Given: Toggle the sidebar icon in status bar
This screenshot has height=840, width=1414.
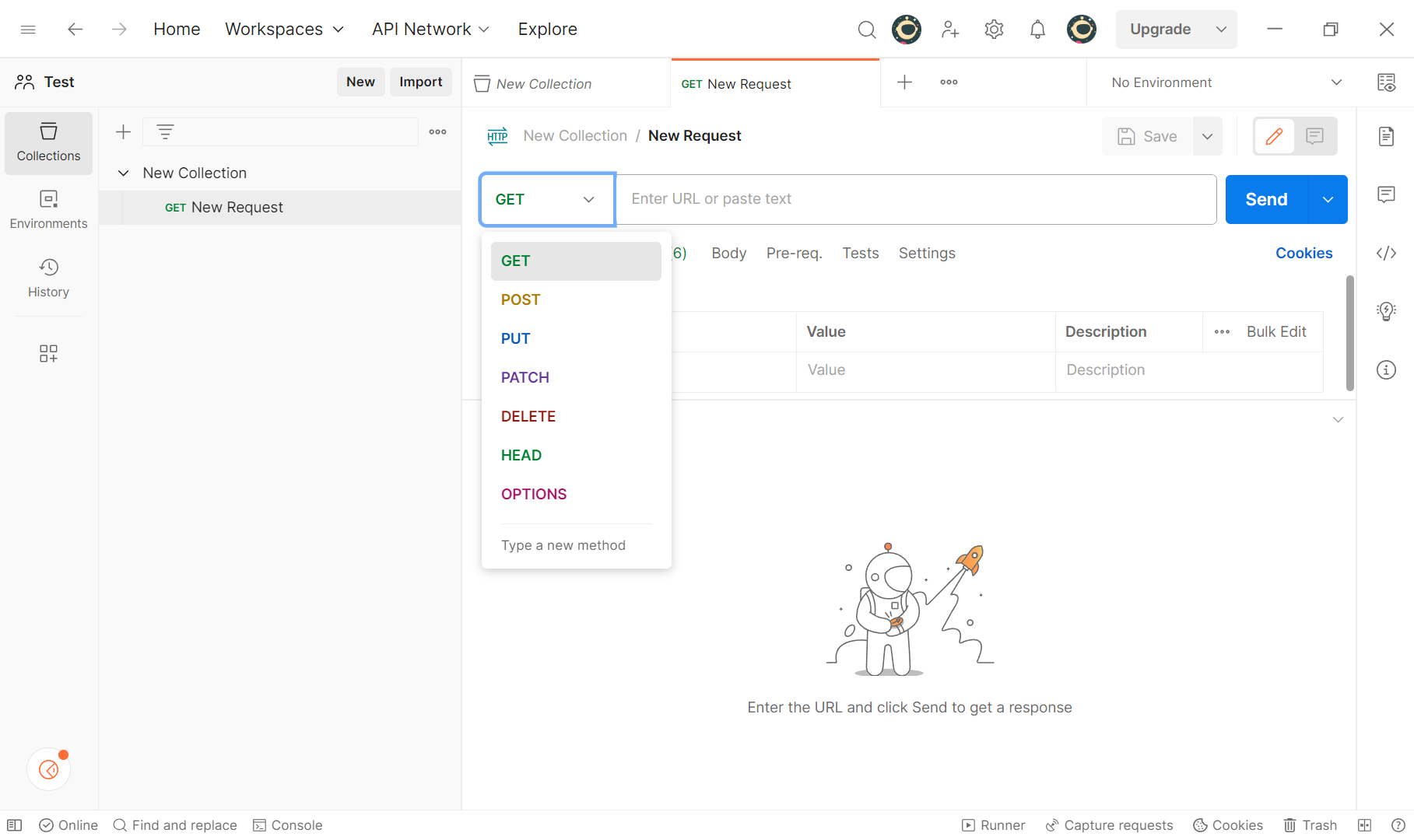Looking at the screenshot, I should (14, 825).
